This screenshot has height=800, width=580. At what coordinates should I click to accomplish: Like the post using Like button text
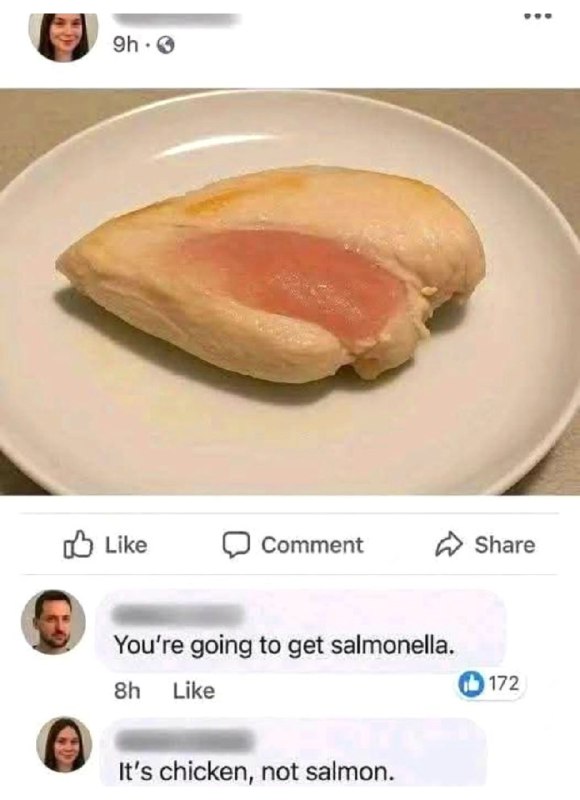pos(126,545)
